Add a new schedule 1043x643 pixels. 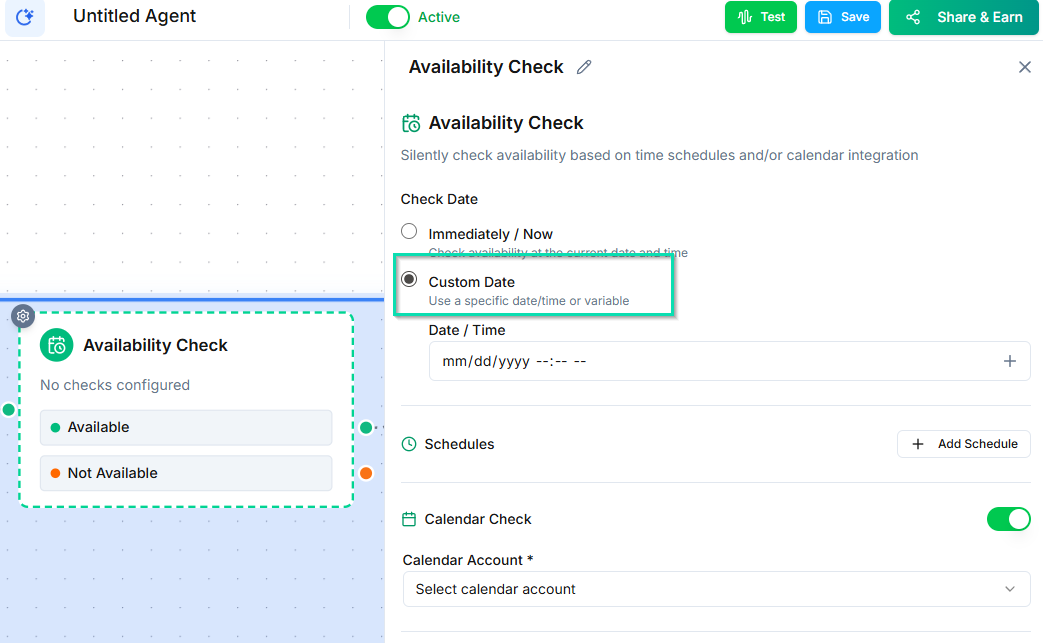click(x=963, y=444)
